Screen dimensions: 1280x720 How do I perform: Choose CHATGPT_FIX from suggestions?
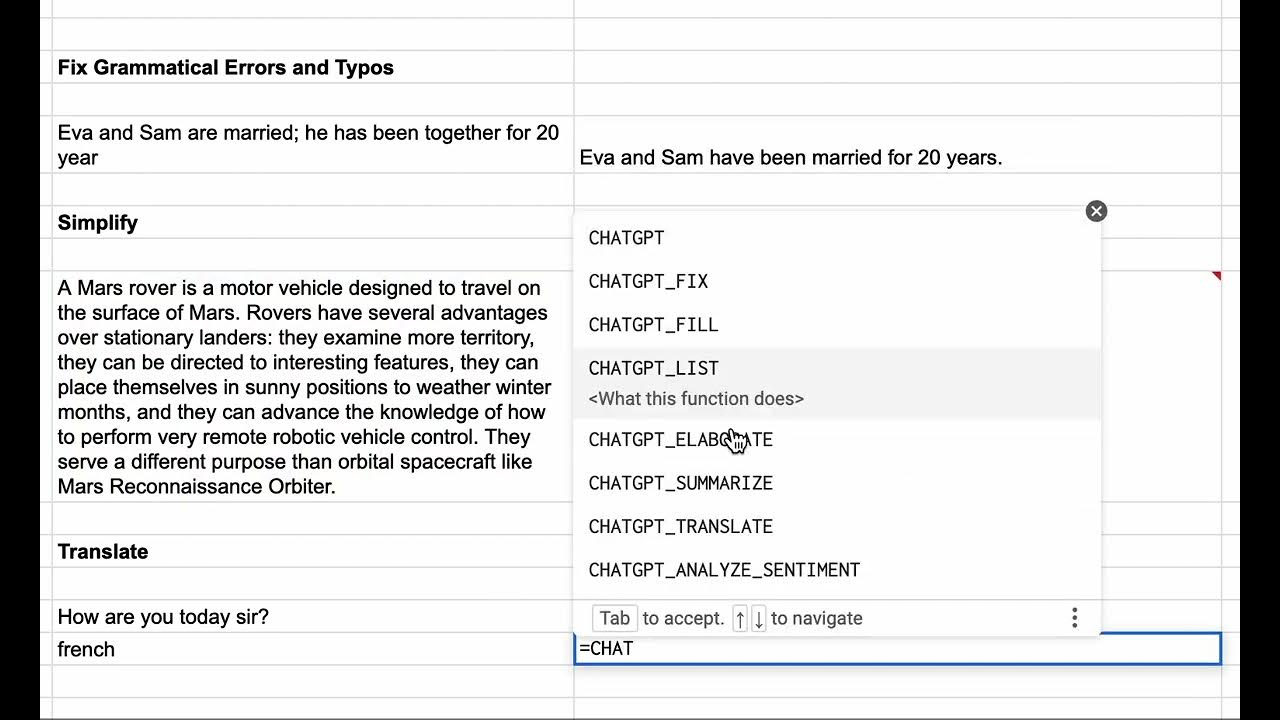point(837,282)
